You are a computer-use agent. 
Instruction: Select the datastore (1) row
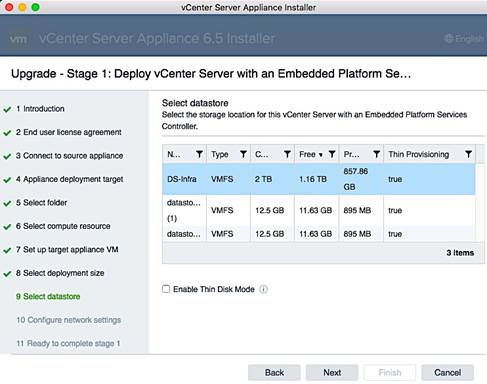(x=319, y=210)
